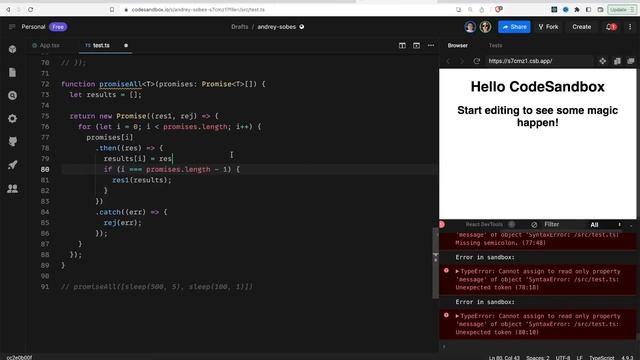Click the browser address bar URL
This screenshot has width=640, height=360.
click(x=198, y=9)
